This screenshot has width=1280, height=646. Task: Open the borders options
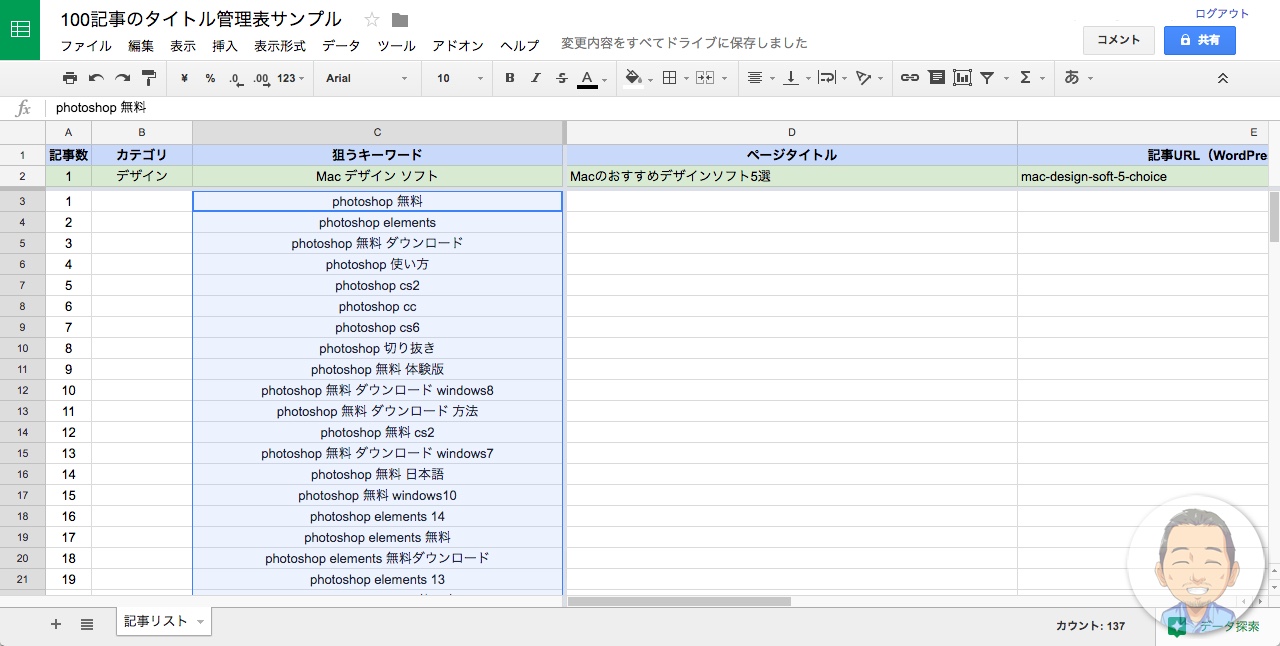click(x=675, y=78)
